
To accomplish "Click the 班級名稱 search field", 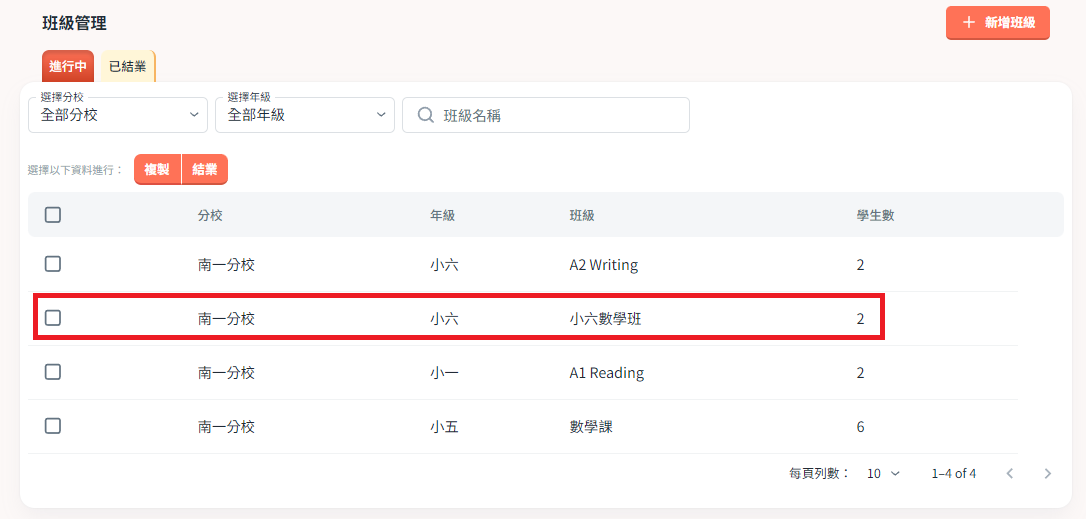I will point(546,115).
